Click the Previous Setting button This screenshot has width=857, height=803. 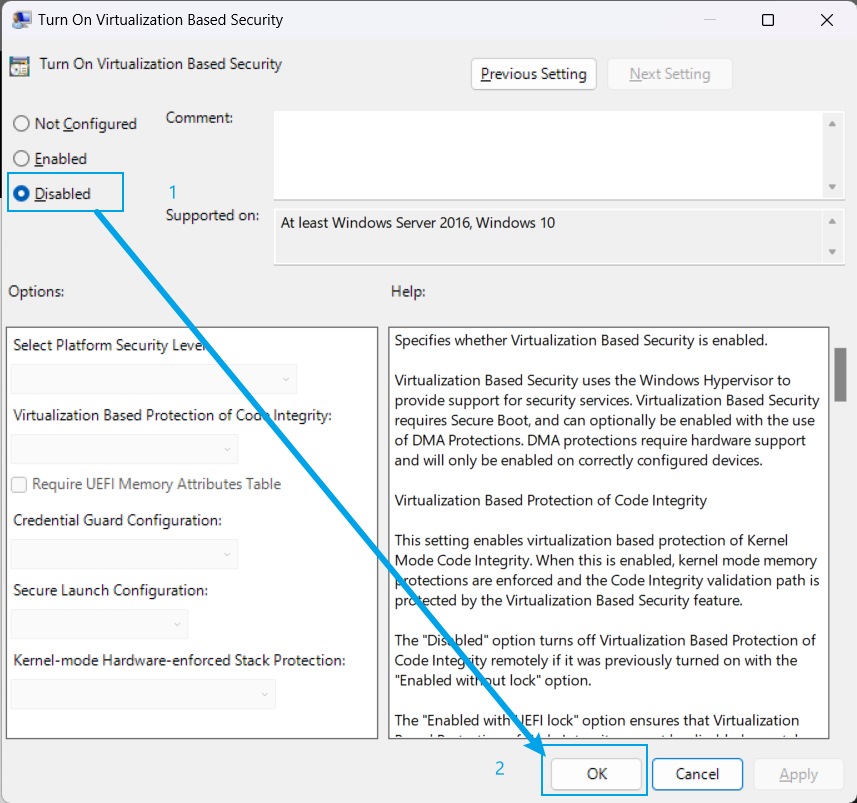click(533, 74)
